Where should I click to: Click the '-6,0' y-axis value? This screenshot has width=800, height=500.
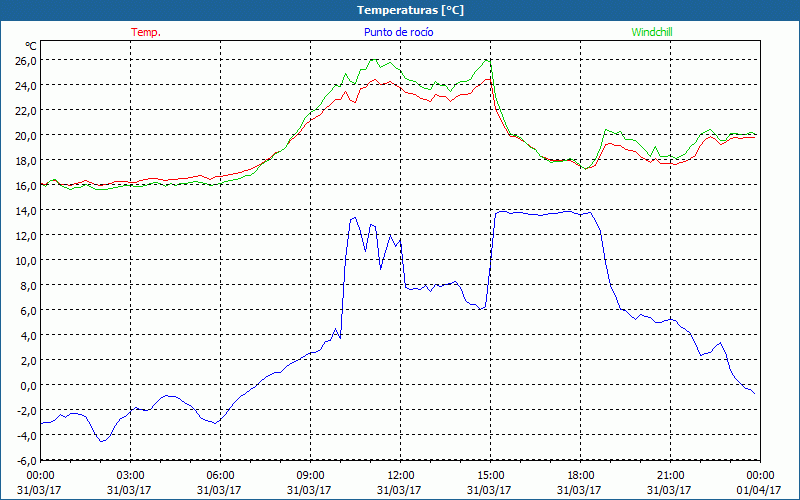tap(27, 461)
